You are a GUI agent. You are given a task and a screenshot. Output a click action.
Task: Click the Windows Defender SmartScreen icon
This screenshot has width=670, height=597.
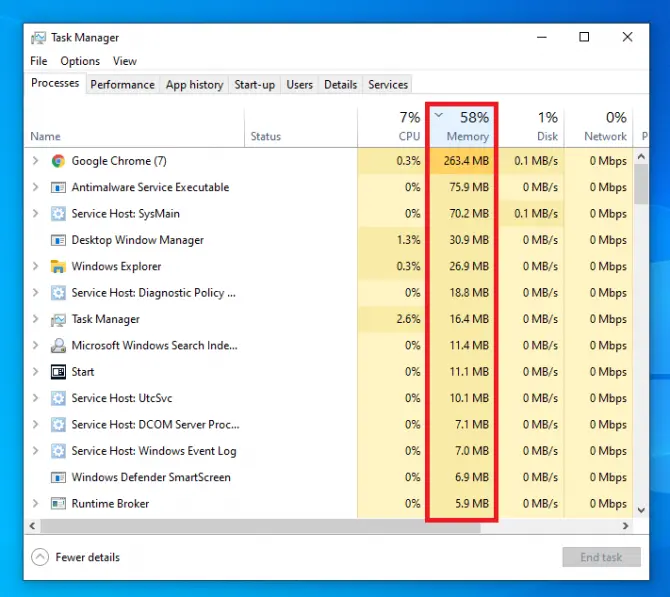point(58,477)
